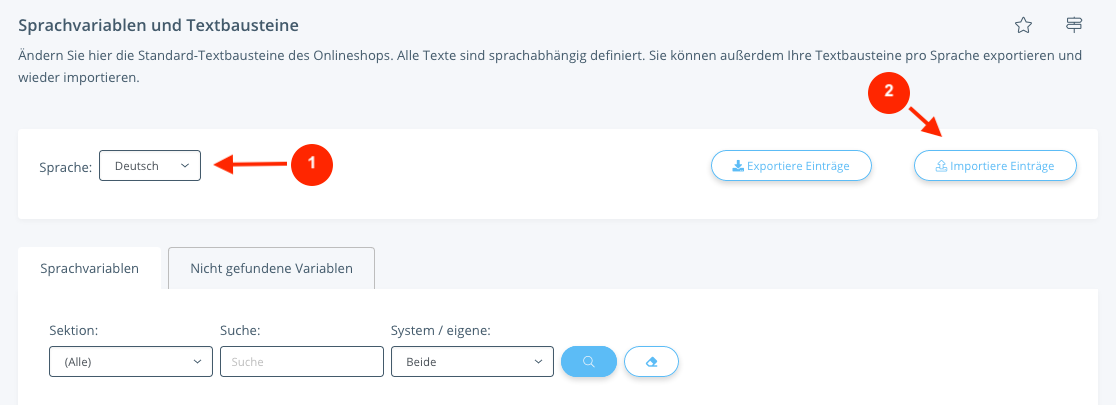Click Exportiere Einträge button
The image size is (1116, 405).
point(791,166)
